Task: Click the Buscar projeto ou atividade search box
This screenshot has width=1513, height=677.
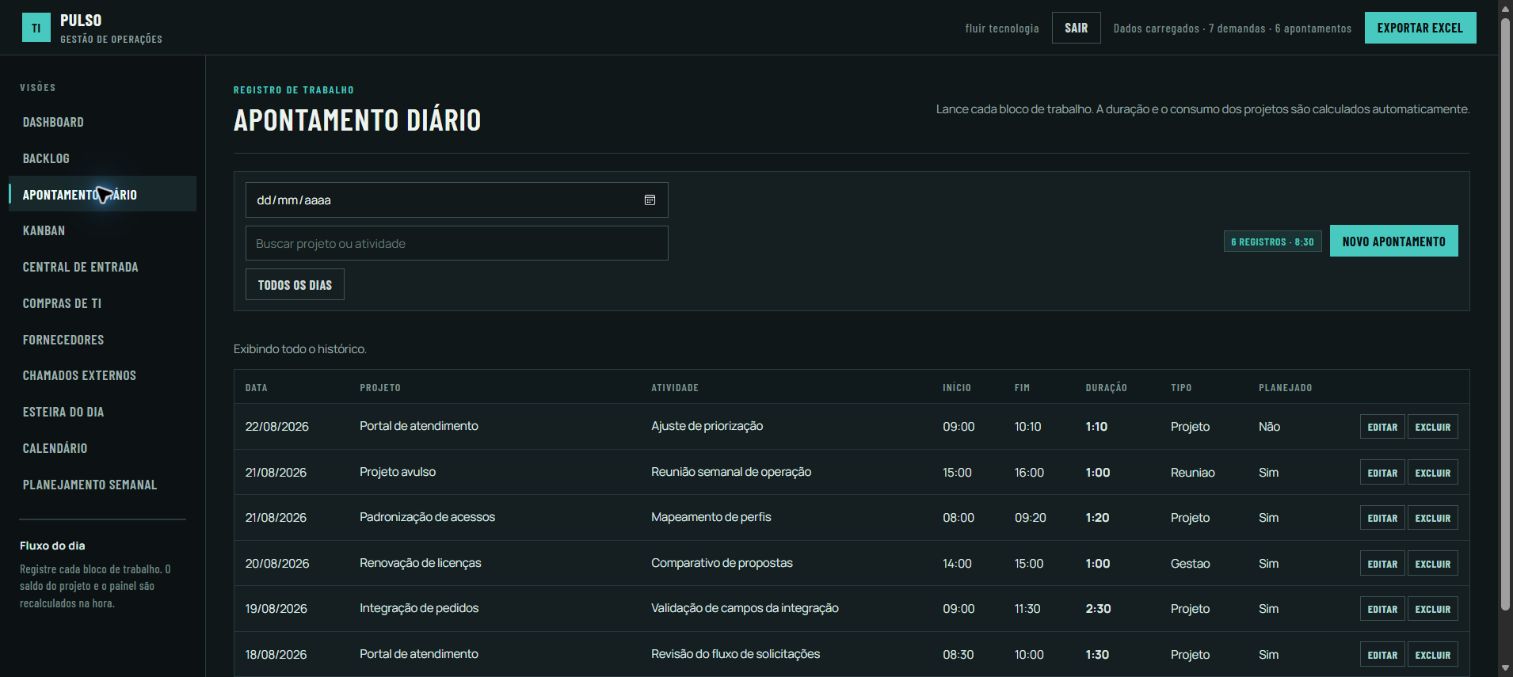Action: click(x=457, y=243)
